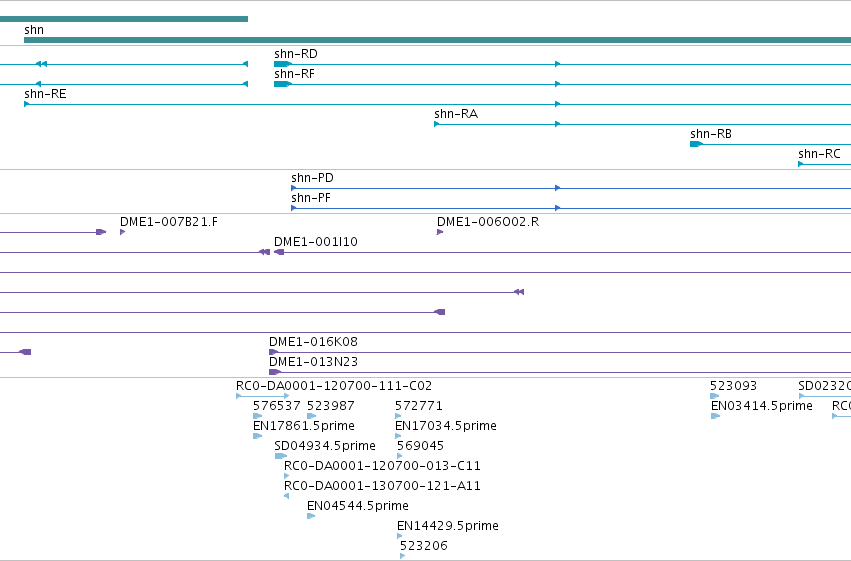The width and height of the screenshot is (851, 561).
Task: Click the EN17034.5prime marker
Action: (x=398, y=436)
